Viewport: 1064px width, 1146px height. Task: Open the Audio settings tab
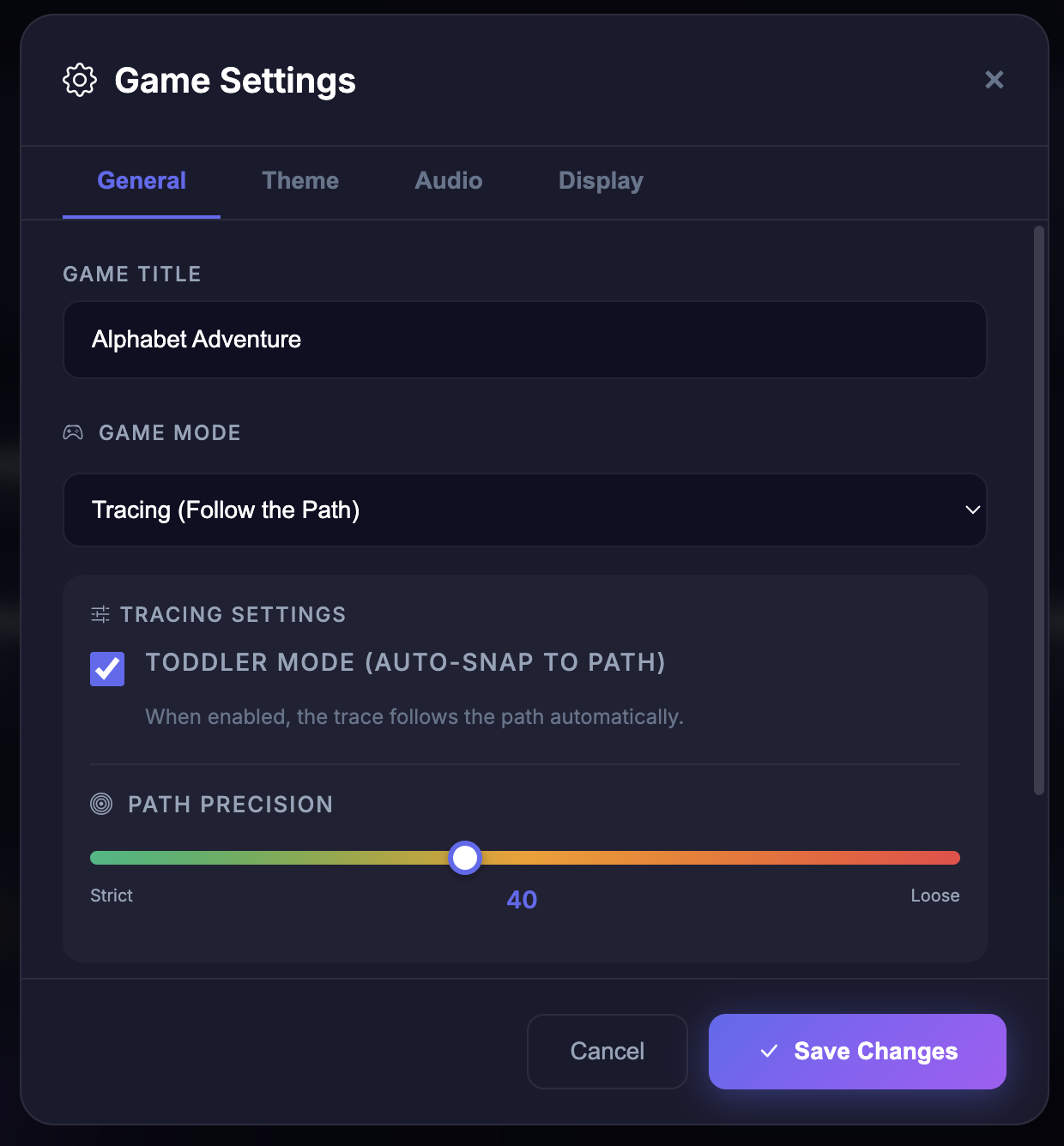[x=448, y=181]
